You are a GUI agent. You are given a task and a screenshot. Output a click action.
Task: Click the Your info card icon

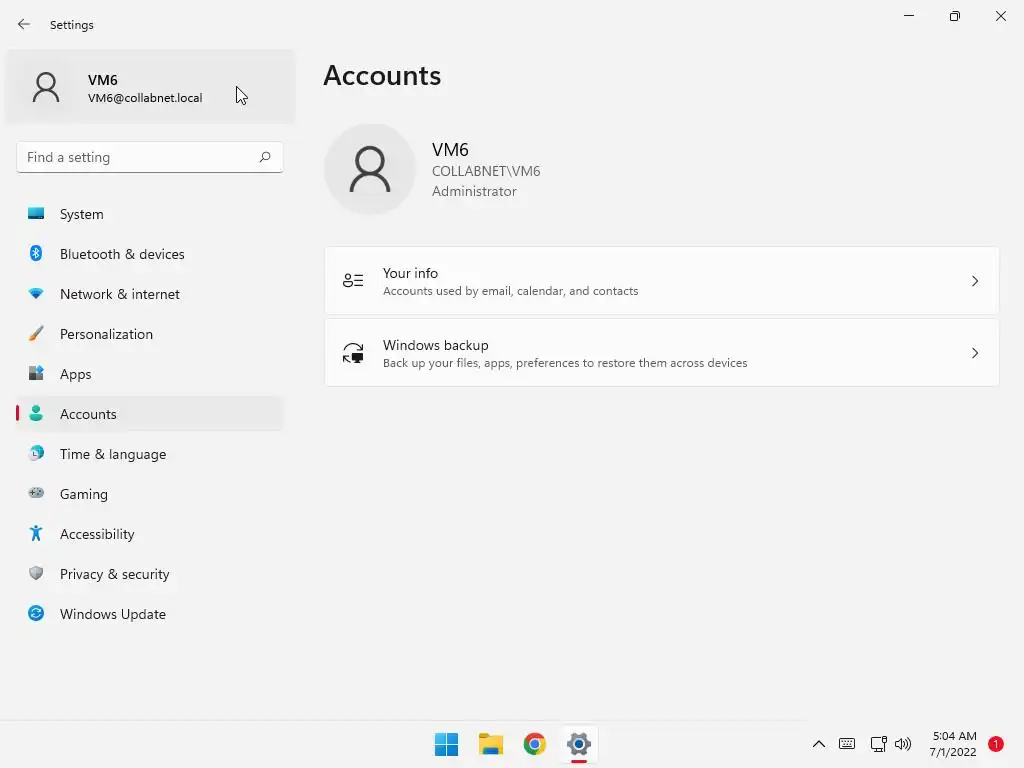(x=353, y=281)
